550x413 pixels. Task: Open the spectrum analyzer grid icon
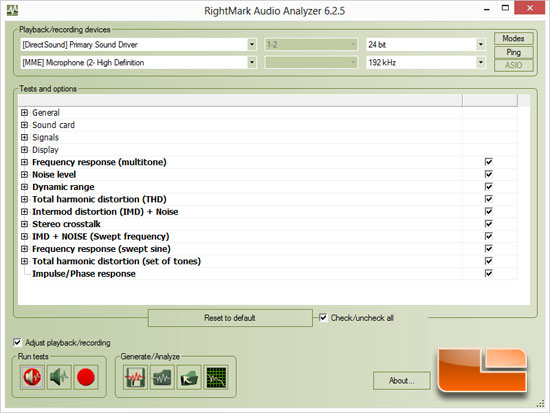click(x=216, y=378)
